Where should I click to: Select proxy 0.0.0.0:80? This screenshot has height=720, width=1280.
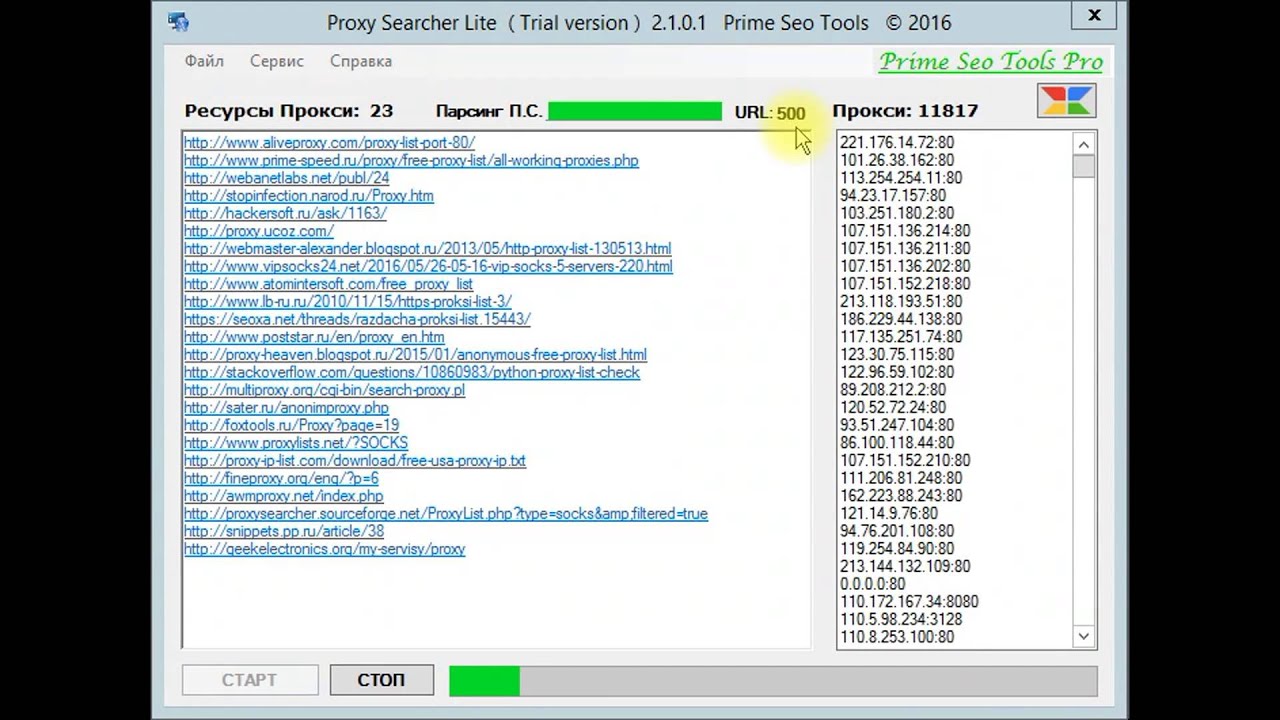pyautogui.click(x=873, y=584)
